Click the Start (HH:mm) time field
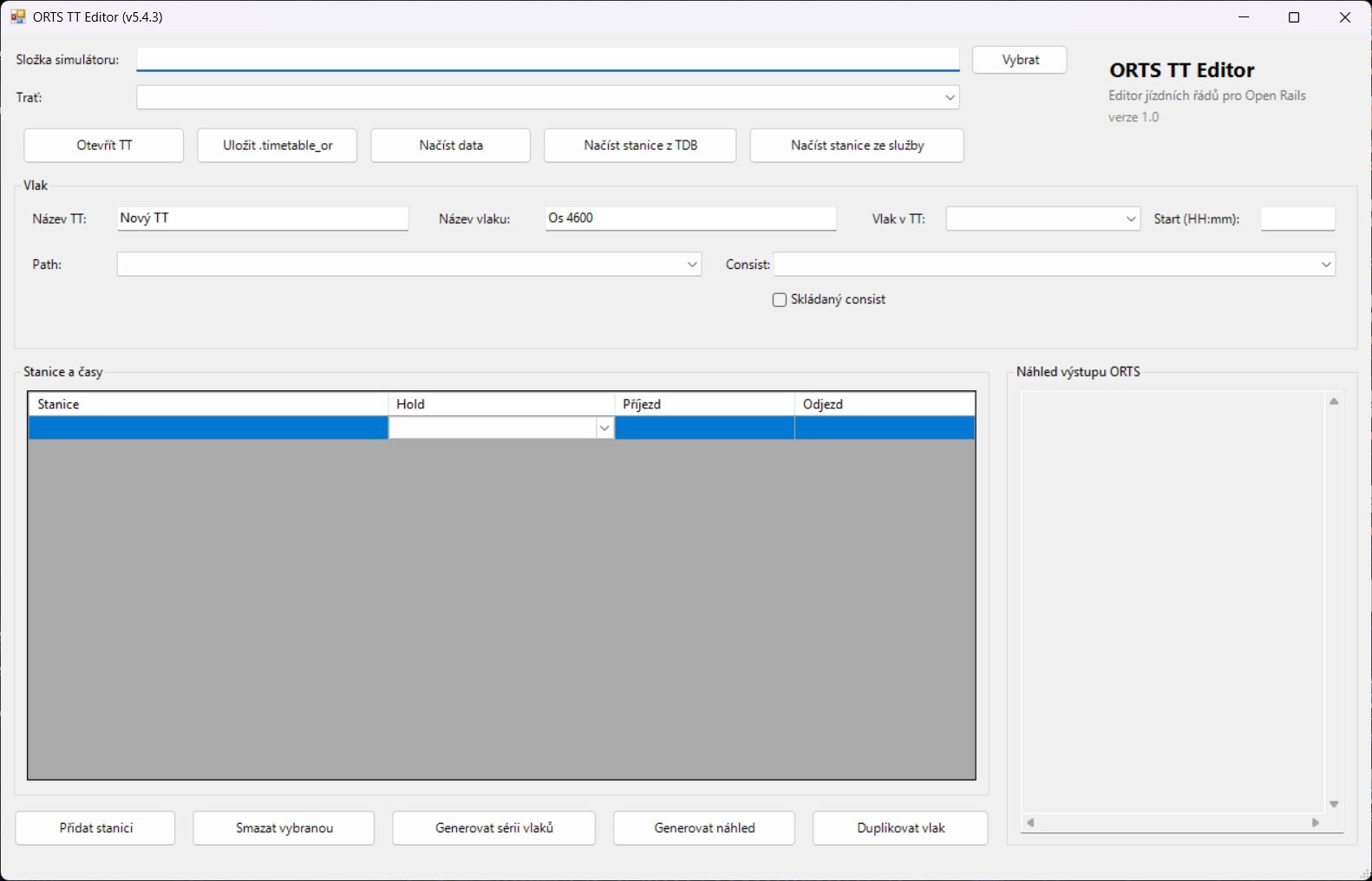This screenshot has height=881, width=1372. [1297, 219]
